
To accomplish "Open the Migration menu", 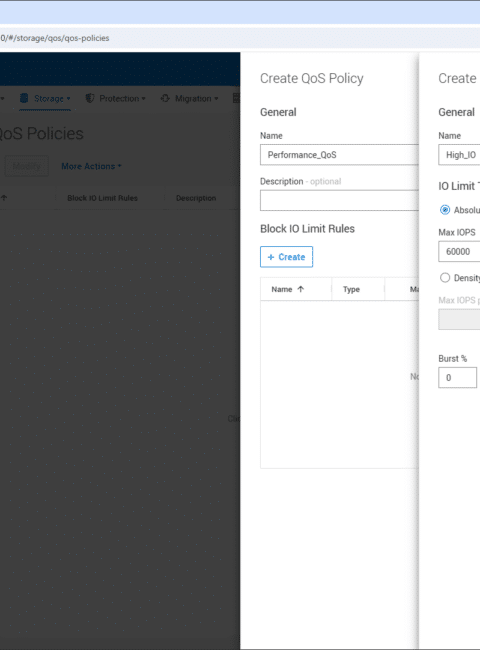I will (x=189, y=99).
